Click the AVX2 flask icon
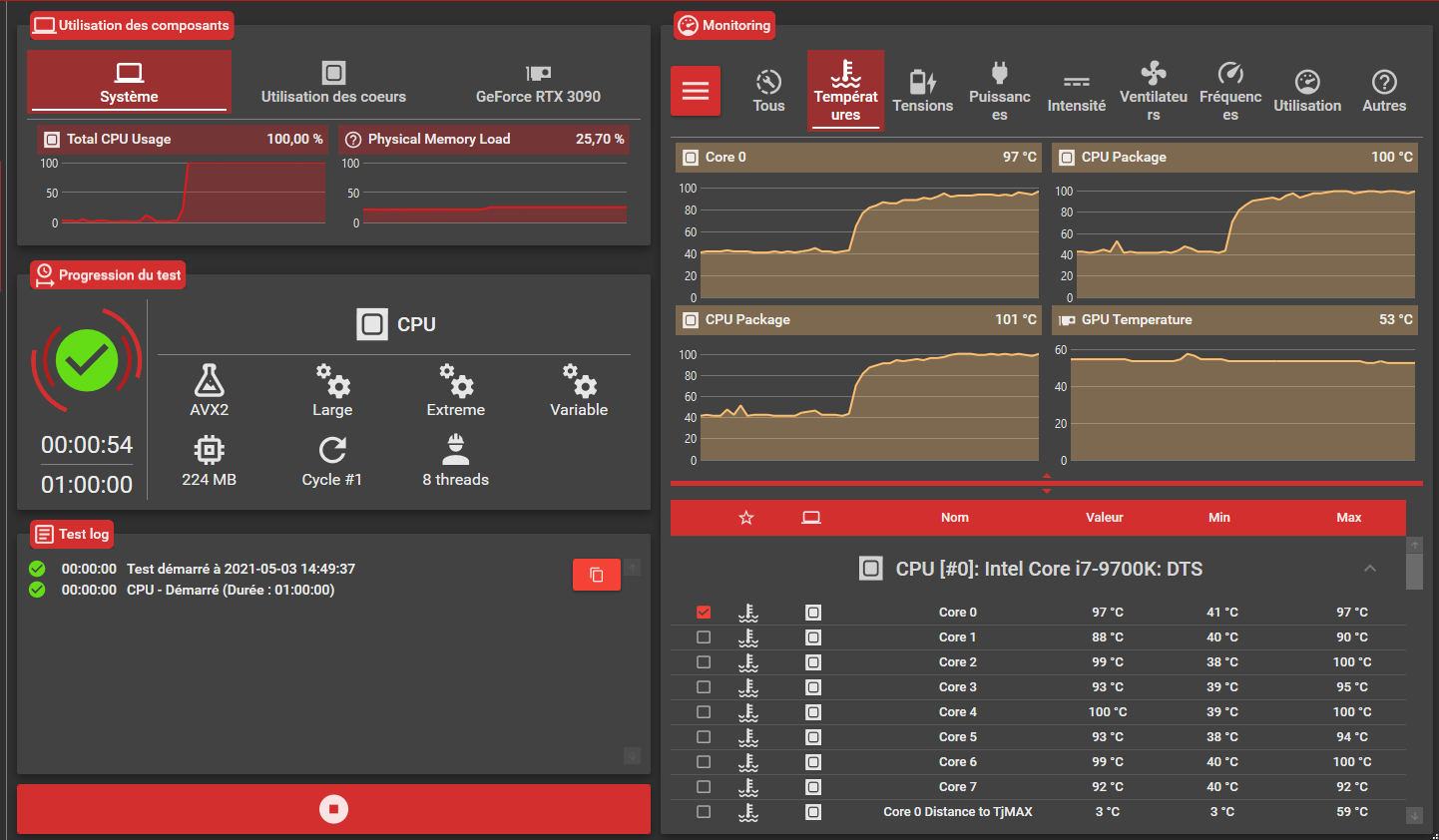The width and height of the screenshot is (1439, 840). [209, 380]
